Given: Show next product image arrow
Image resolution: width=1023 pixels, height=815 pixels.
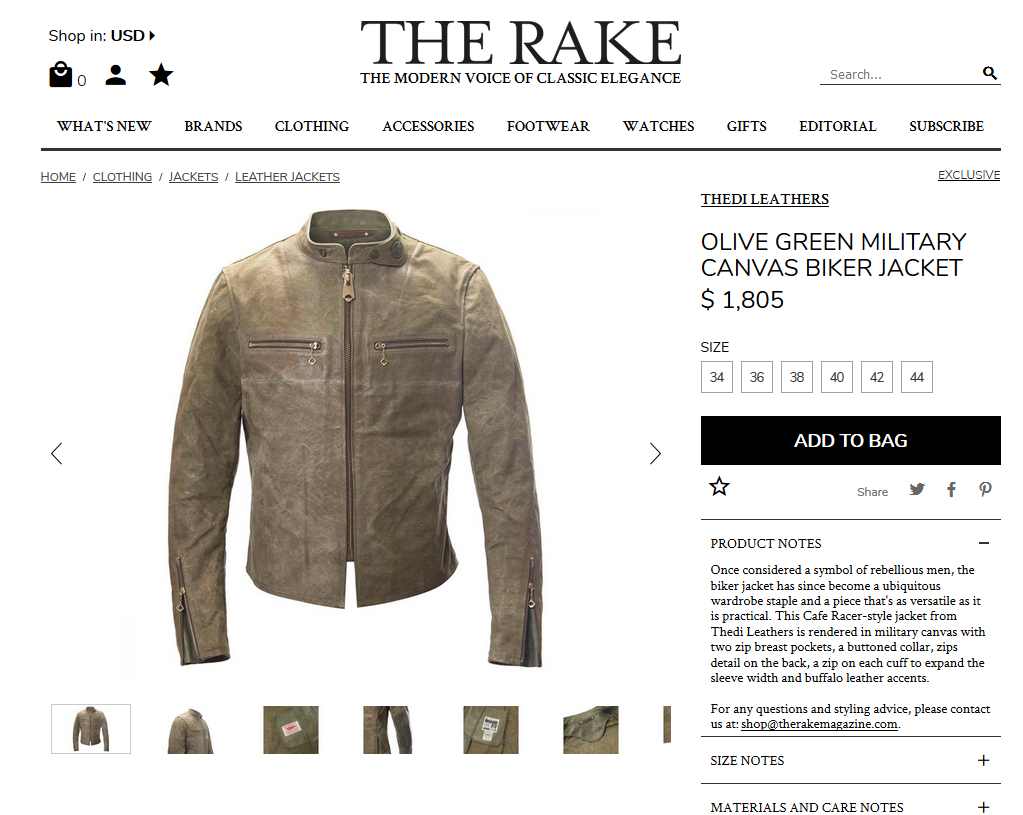Looking at the screenshot, I should pyautogui.click(x=655, y=454).
